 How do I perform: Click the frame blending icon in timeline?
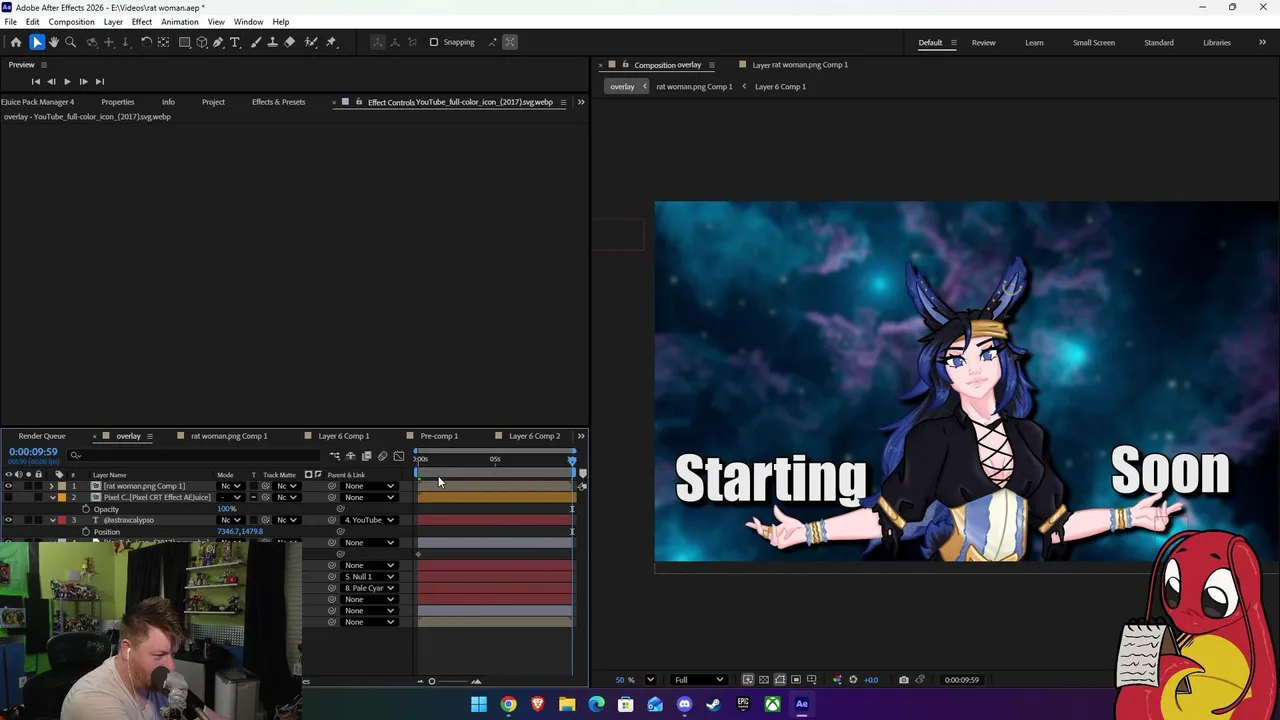366,456
